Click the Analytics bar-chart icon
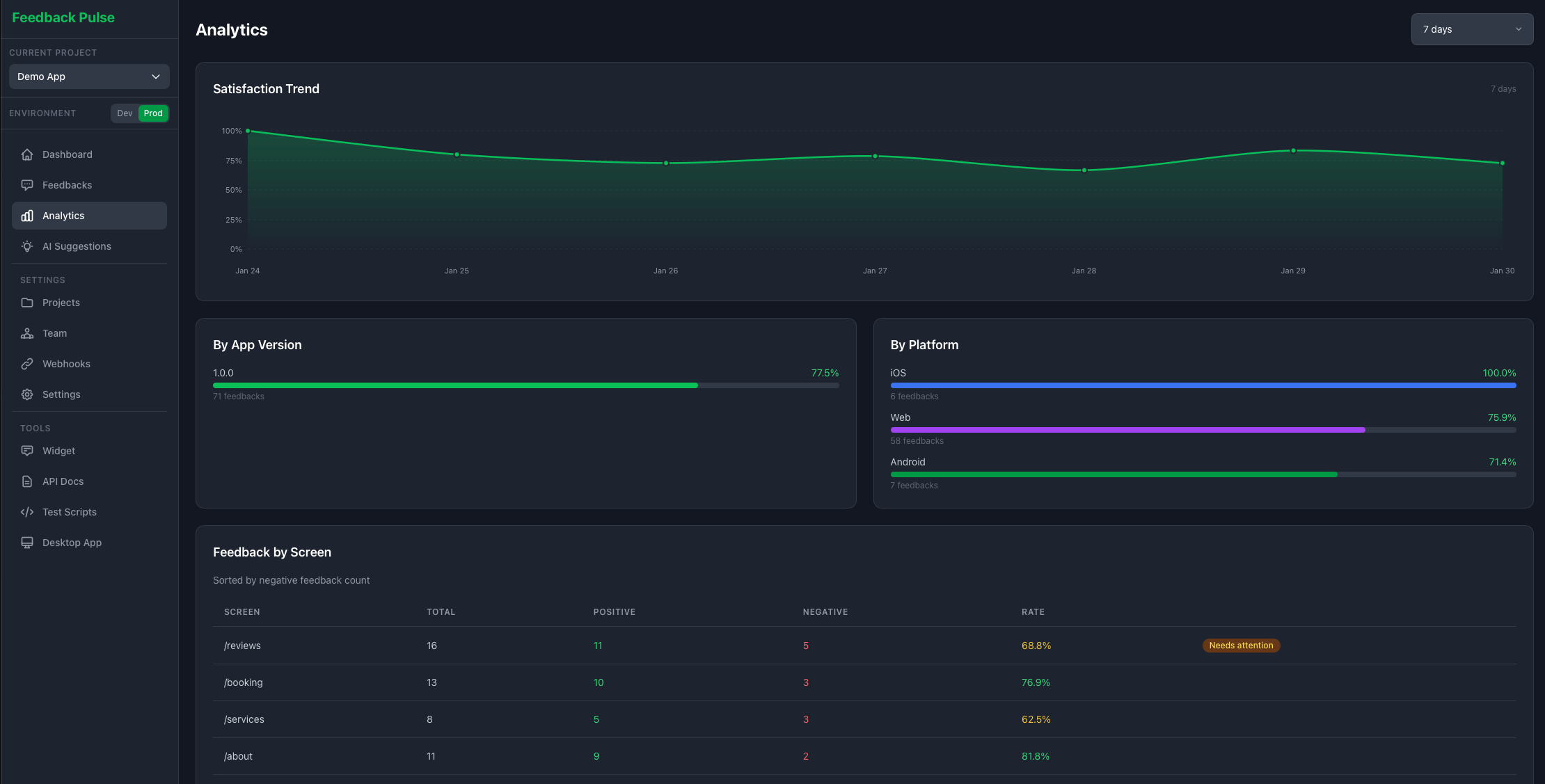The image size is (1545, 784). click(26, 216)
